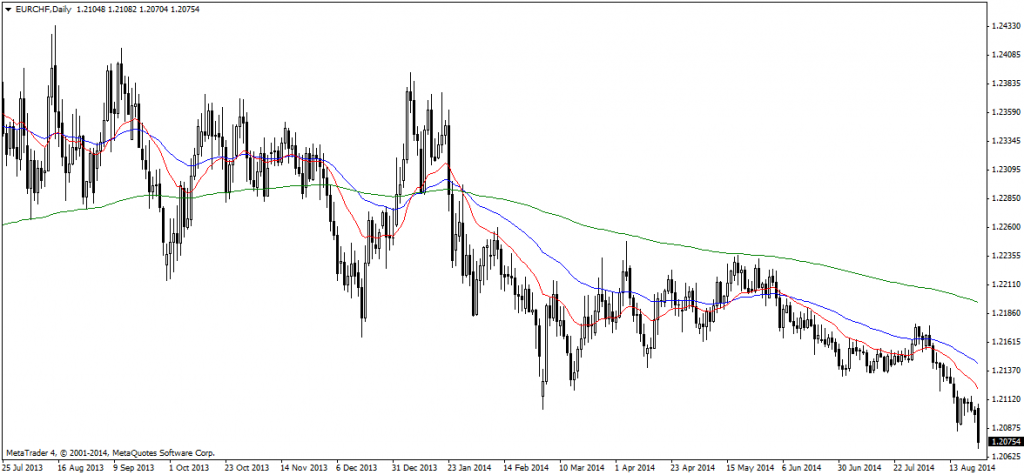
Task: Click the 1.21370 price axis label
Action: [x=1005, y=370]
